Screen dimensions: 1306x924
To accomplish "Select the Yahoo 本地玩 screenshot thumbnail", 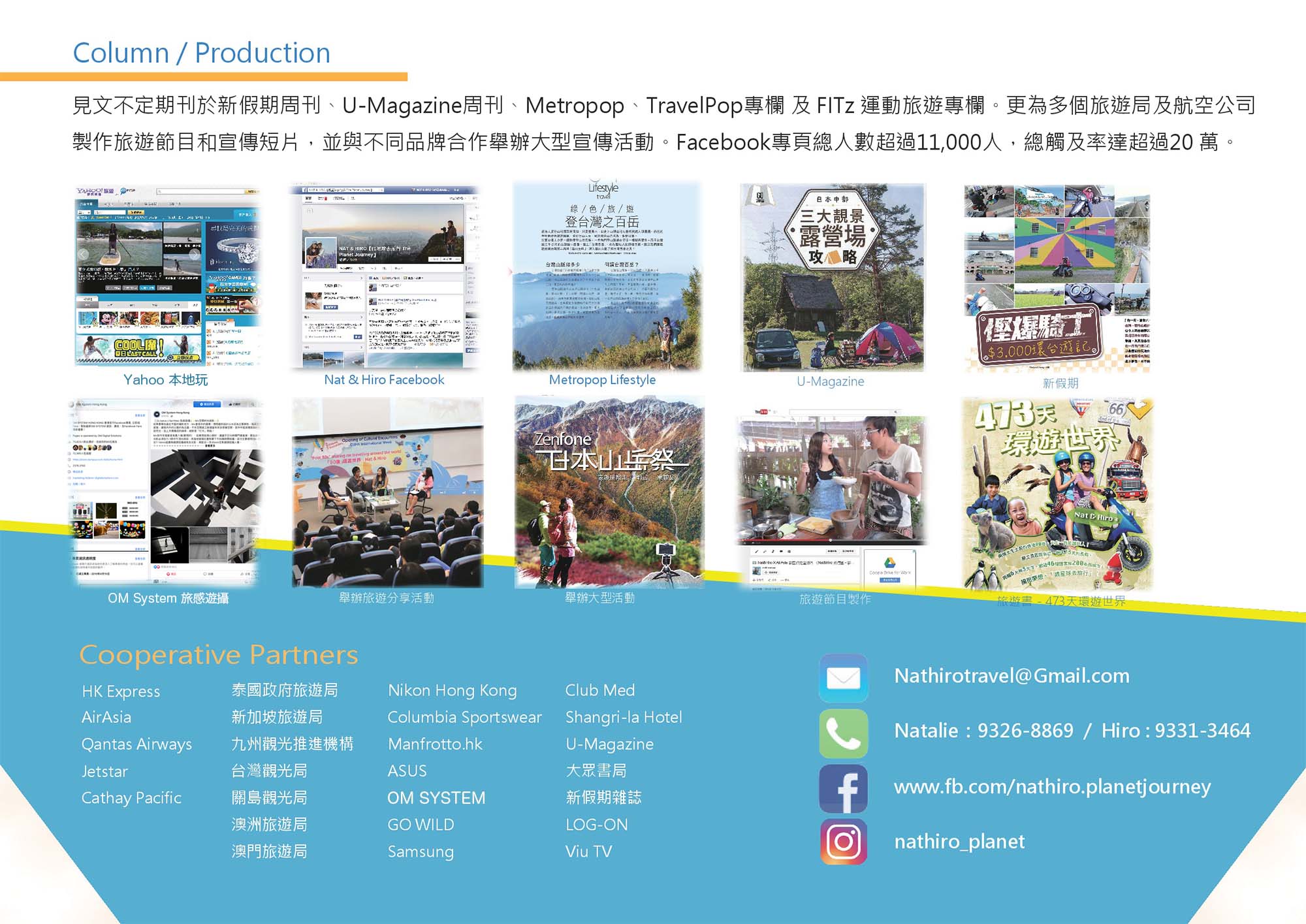I will pyautogui.click(x=167, y=277).
